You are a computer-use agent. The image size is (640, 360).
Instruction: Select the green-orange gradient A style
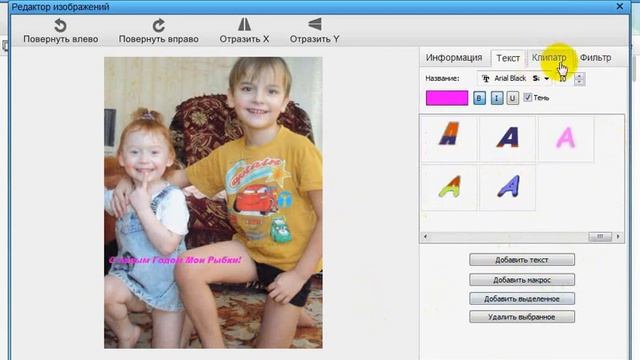449,187
